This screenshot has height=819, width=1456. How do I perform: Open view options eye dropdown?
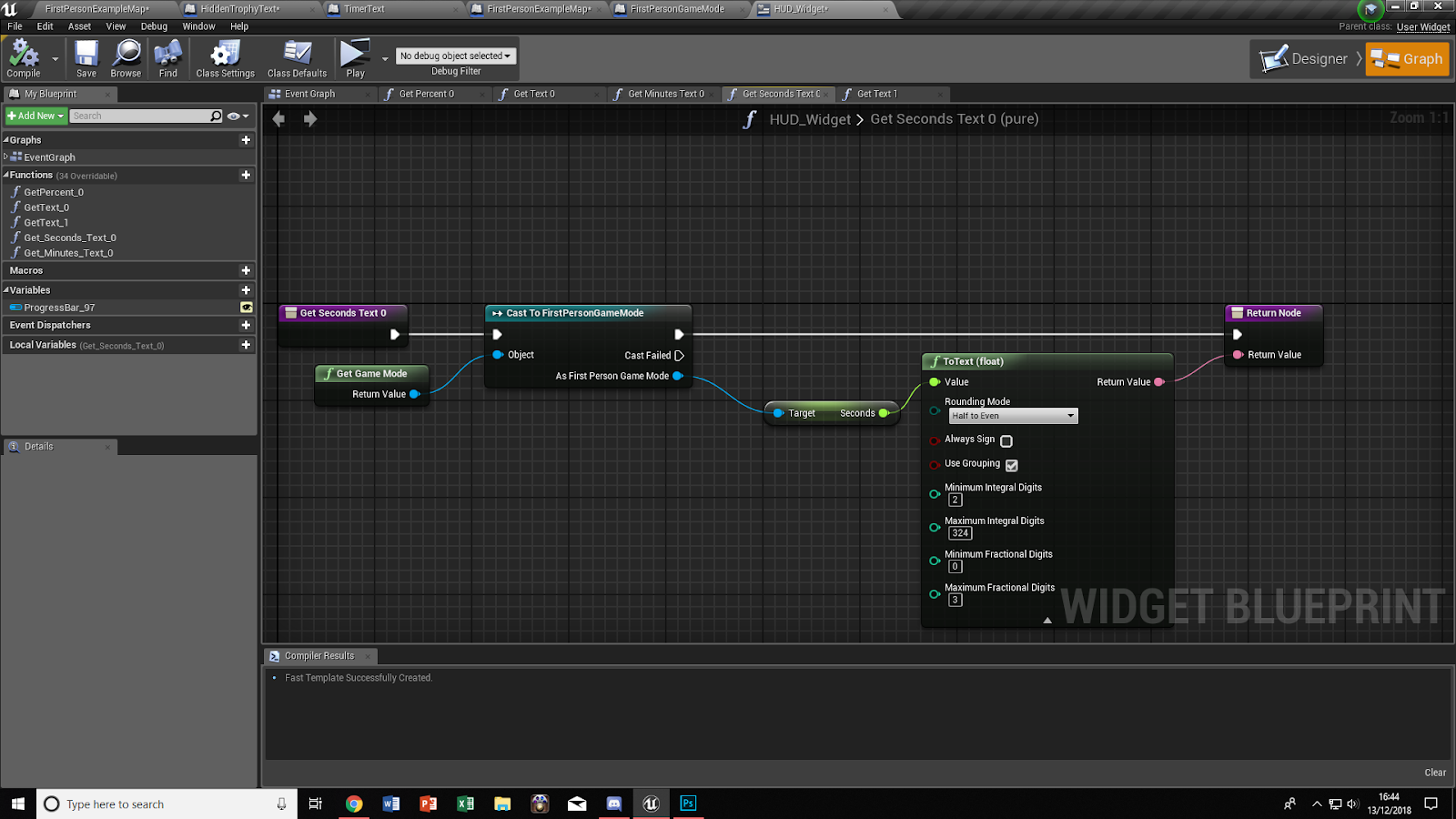238,116
